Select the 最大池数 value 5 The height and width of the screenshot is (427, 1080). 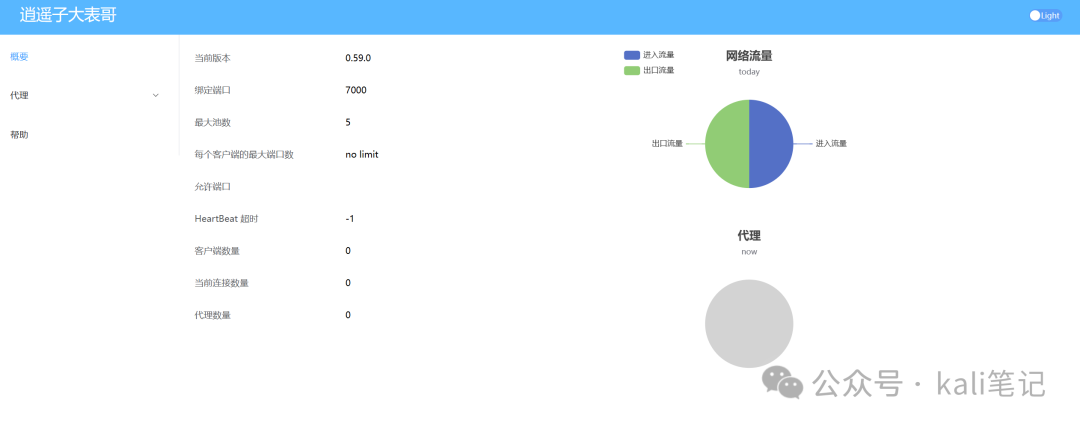(348, 122)
